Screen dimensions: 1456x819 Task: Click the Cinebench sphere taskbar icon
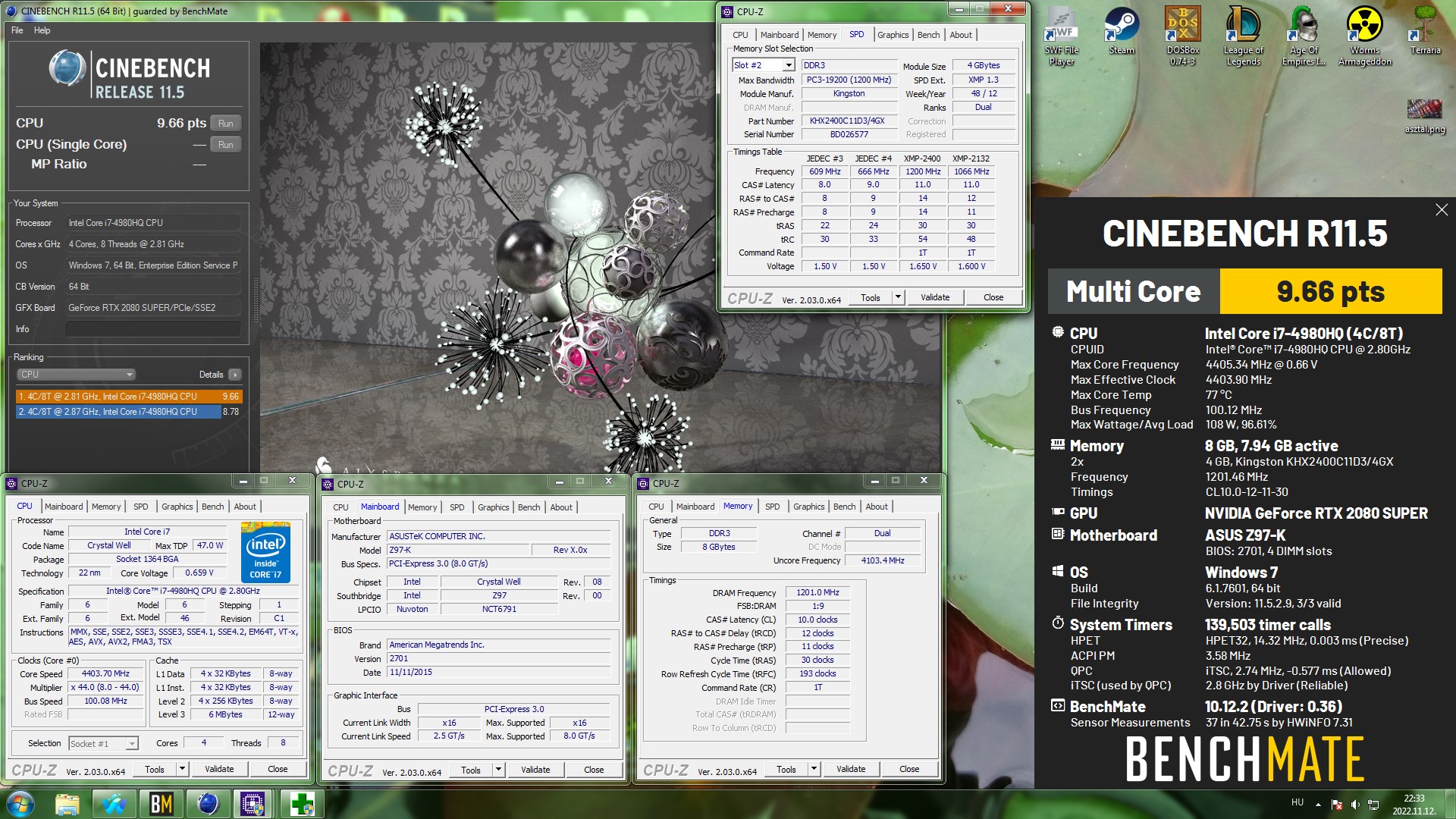pyautogui.click(x=208, y=804)
